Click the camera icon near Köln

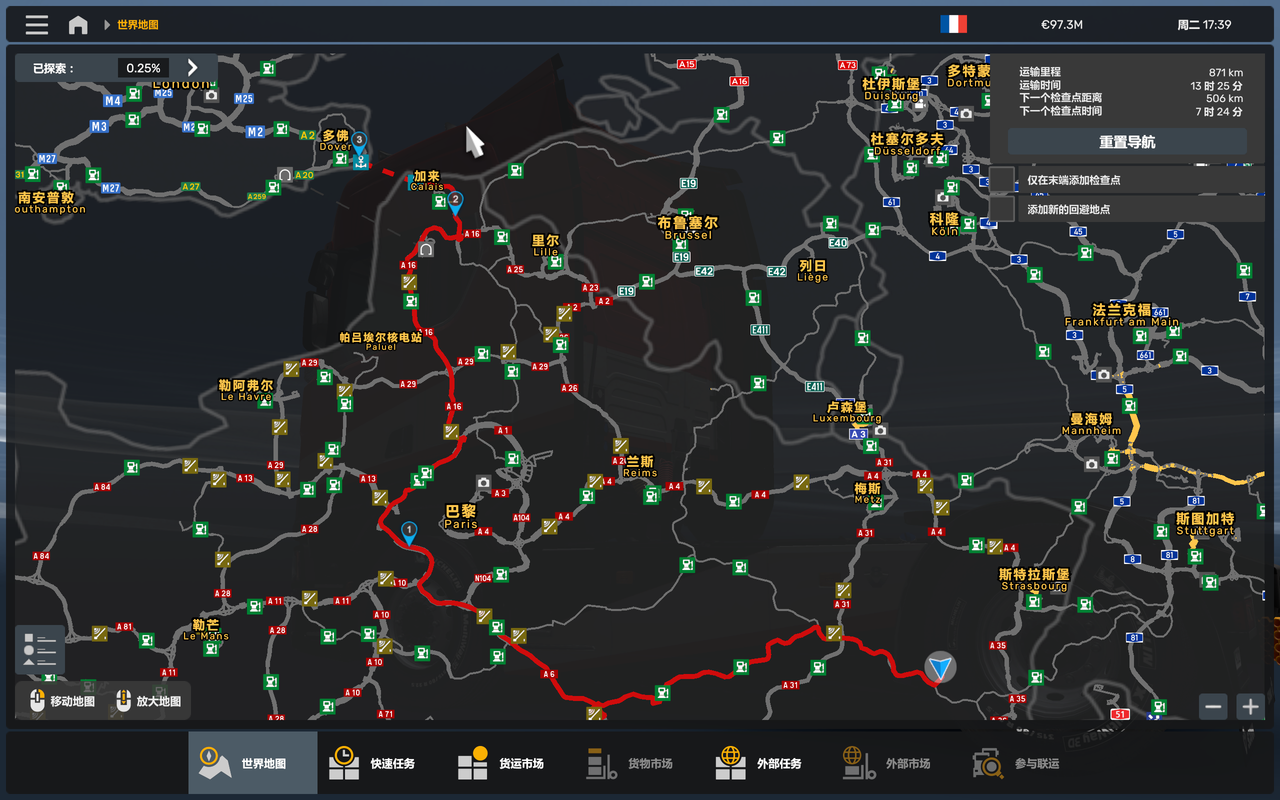pyautogui.click(x=943, y=197)
